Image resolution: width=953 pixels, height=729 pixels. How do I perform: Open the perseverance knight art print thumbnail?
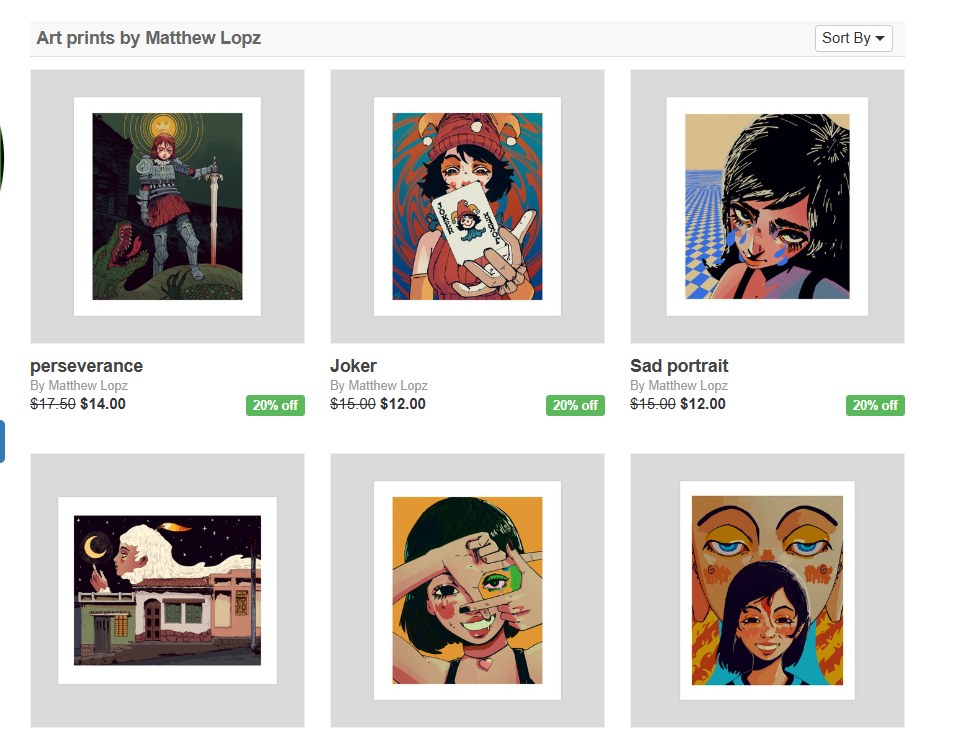pos(167,206)
